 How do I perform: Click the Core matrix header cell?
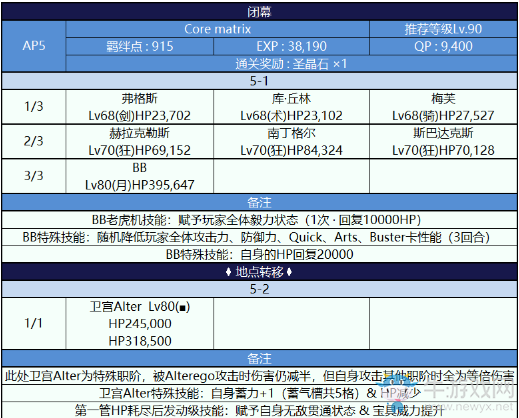click(218, 29)
